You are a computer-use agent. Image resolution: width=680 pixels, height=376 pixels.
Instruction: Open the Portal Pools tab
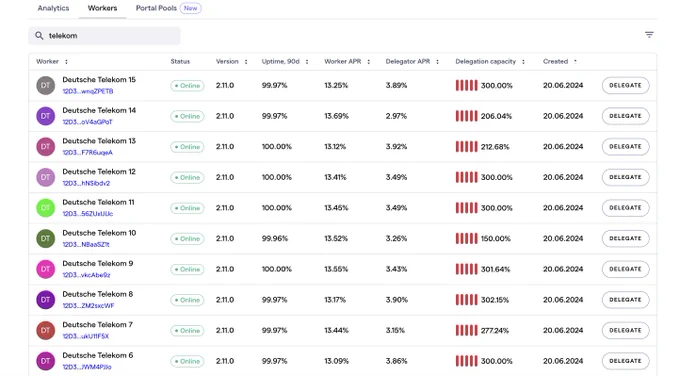coord(156,8)
